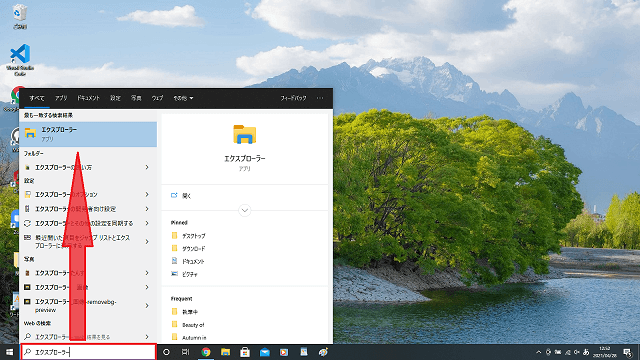The height and width of the screenshot is (360, 640).
Task: Click the Windows Start button
Action: 9,352
